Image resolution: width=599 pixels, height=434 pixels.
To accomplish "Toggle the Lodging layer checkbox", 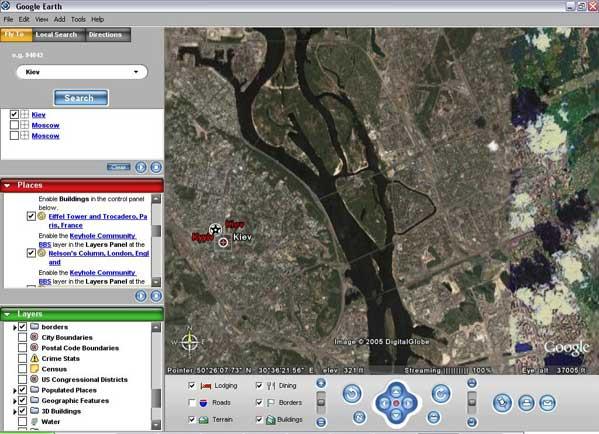I will pyautogui.click(x=192, y=385).
